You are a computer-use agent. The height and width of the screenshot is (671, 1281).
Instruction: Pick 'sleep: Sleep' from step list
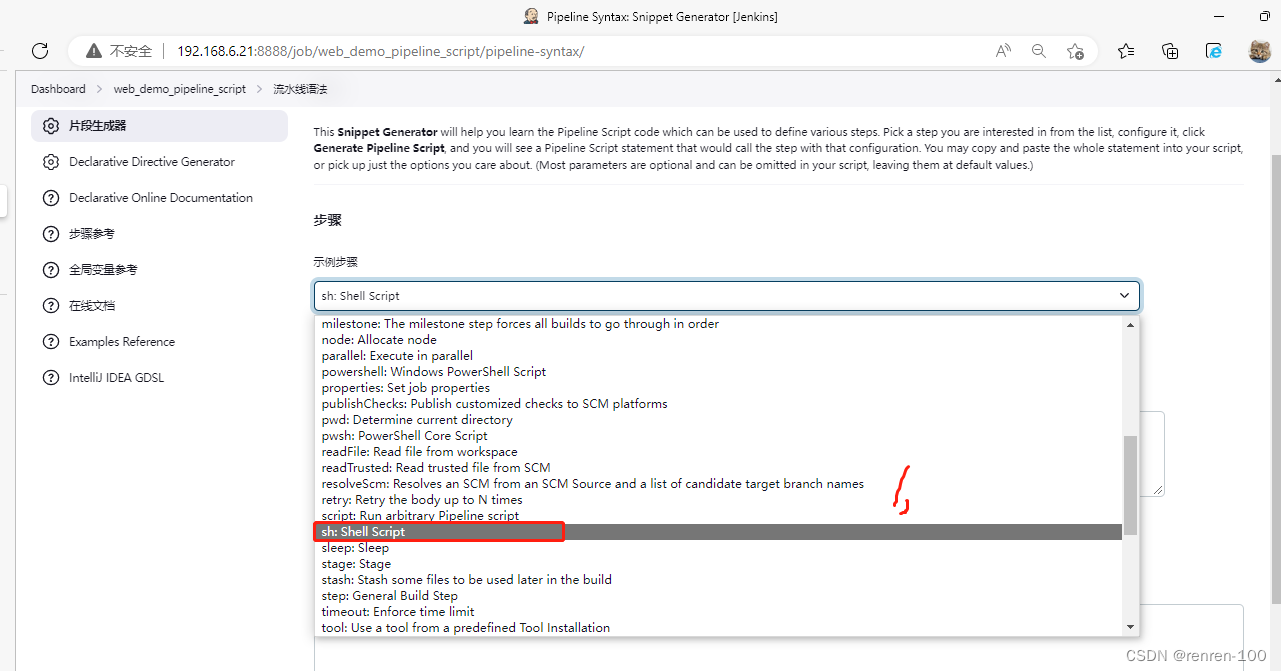tap(718, 548)
